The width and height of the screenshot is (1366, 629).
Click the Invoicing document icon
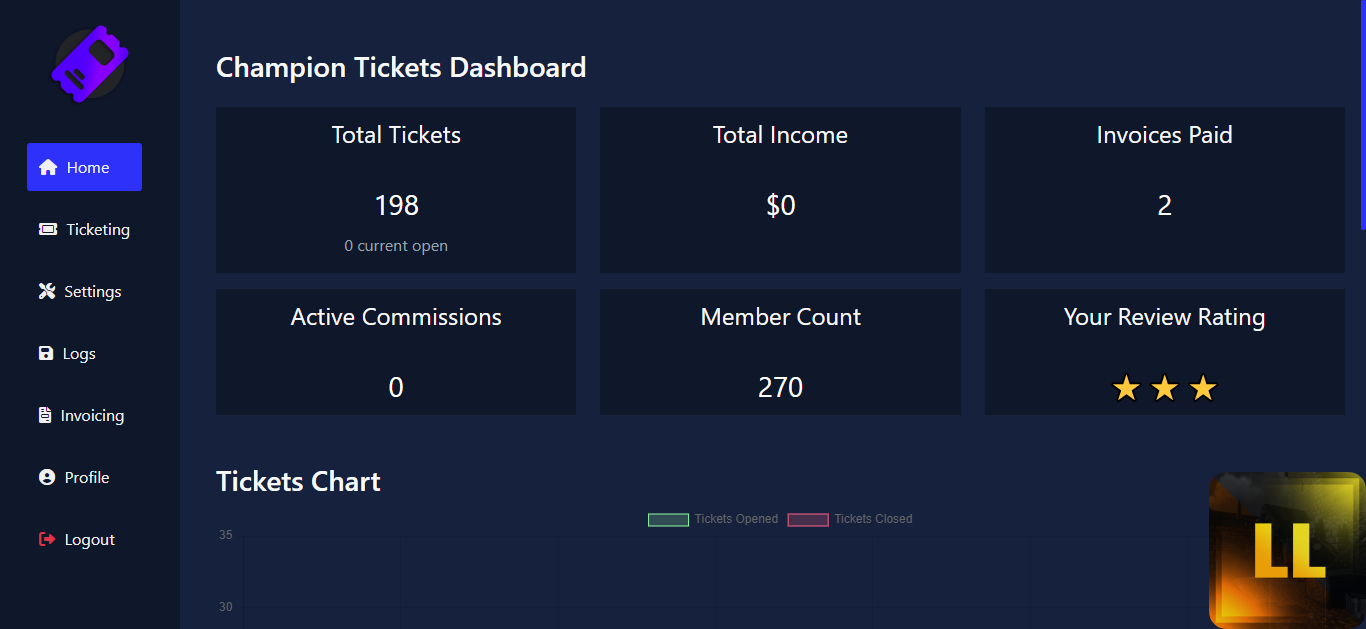pos(45,415)
